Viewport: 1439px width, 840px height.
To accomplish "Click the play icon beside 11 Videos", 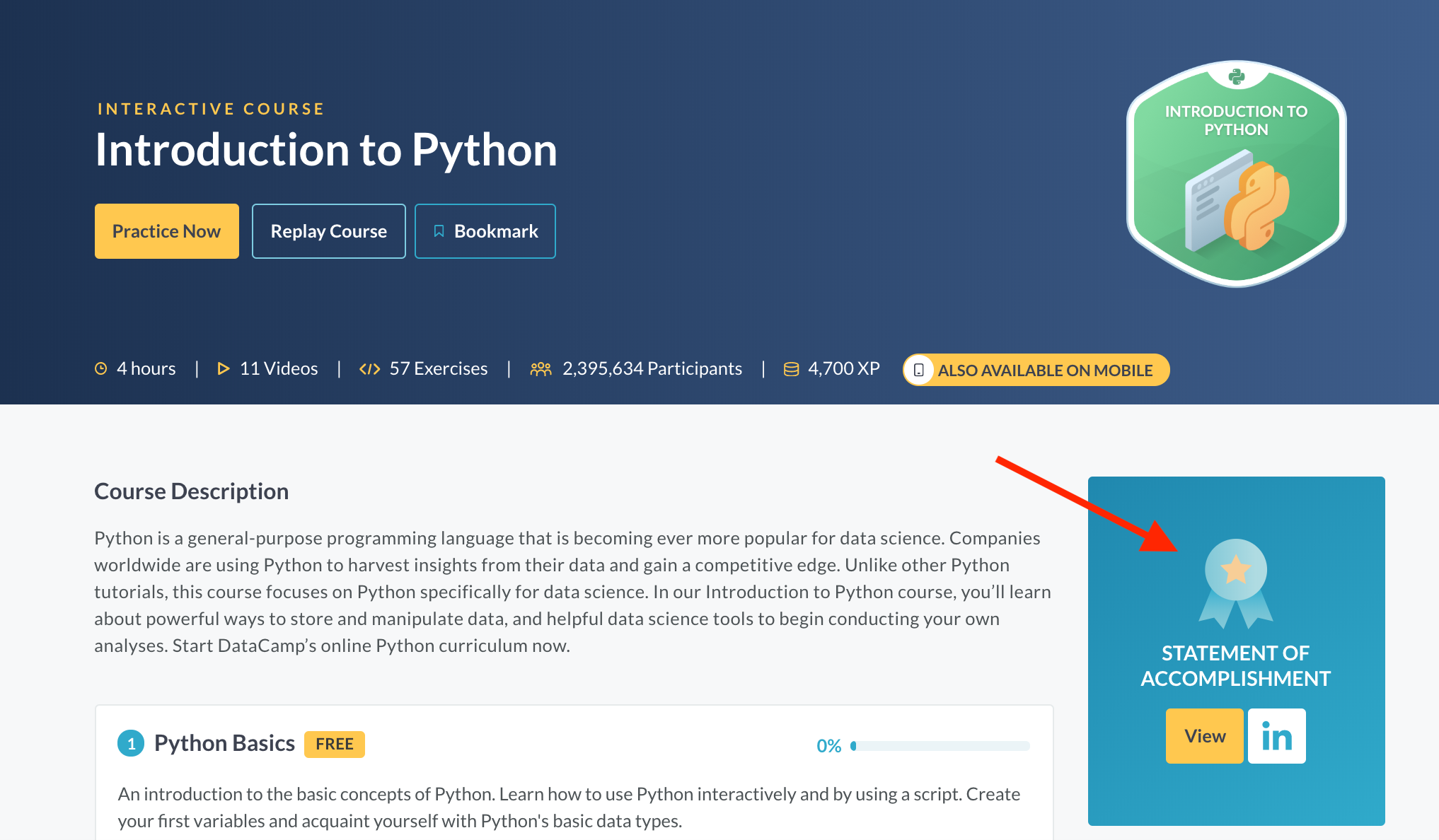I will pos(223,368).
